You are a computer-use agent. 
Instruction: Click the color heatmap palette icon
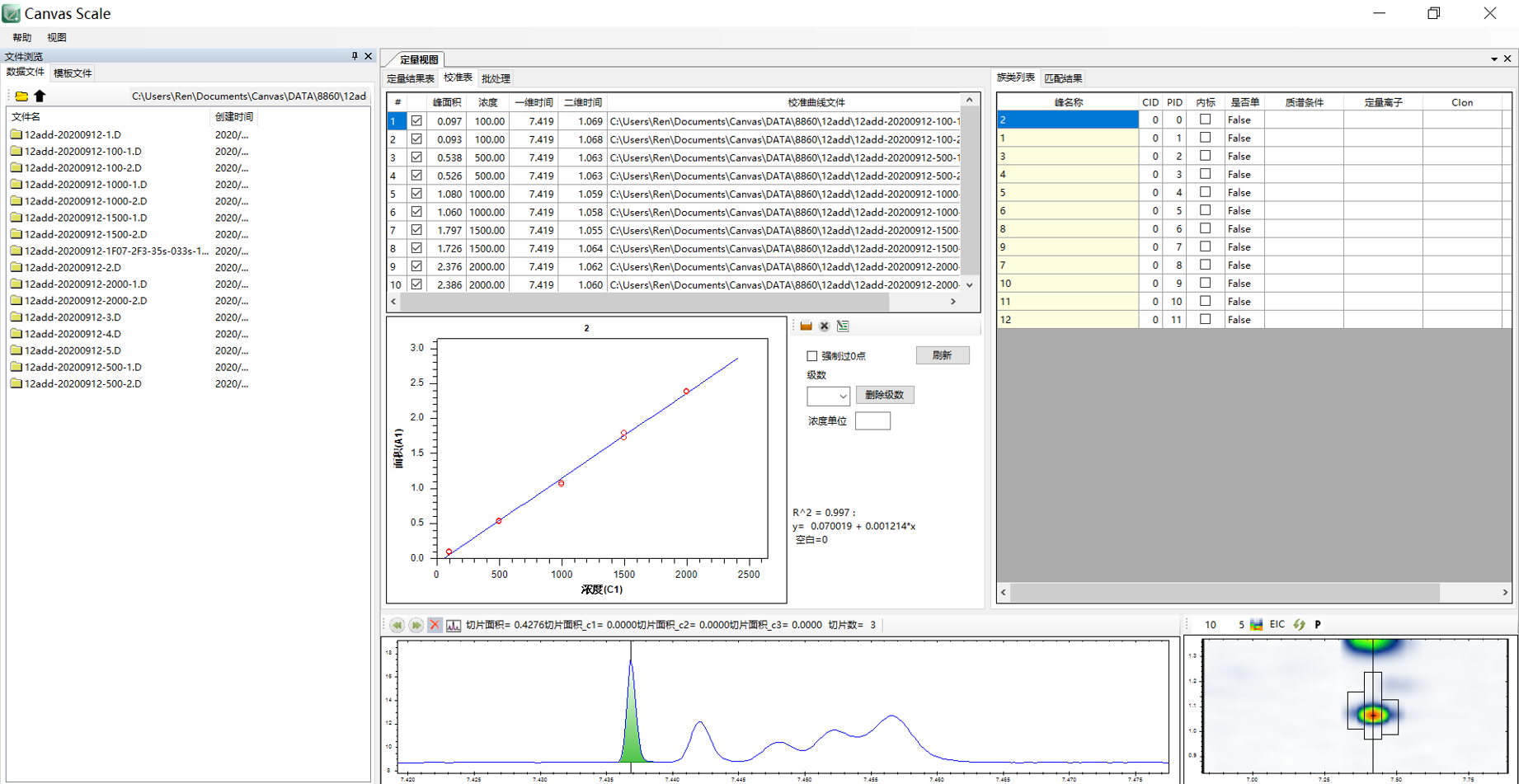point(1256,625)
